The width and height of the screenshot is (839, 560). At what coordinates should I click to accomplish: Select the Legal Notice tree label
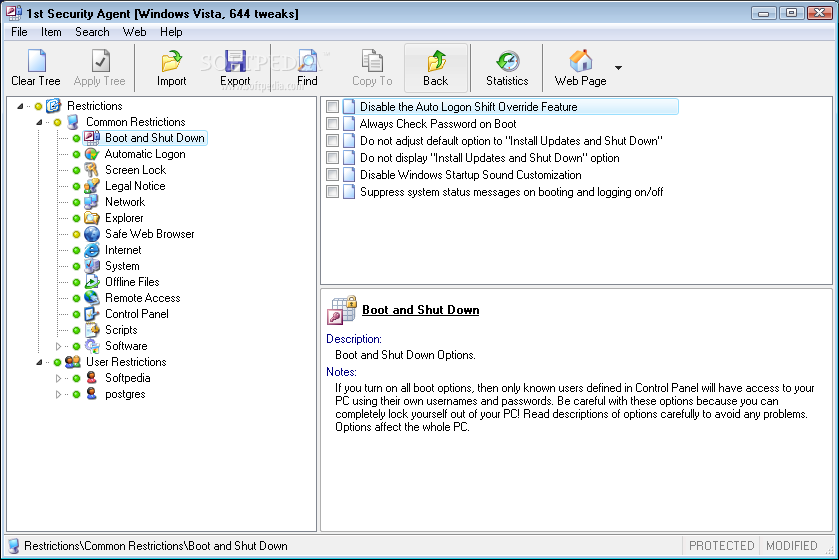click(135, 186)
